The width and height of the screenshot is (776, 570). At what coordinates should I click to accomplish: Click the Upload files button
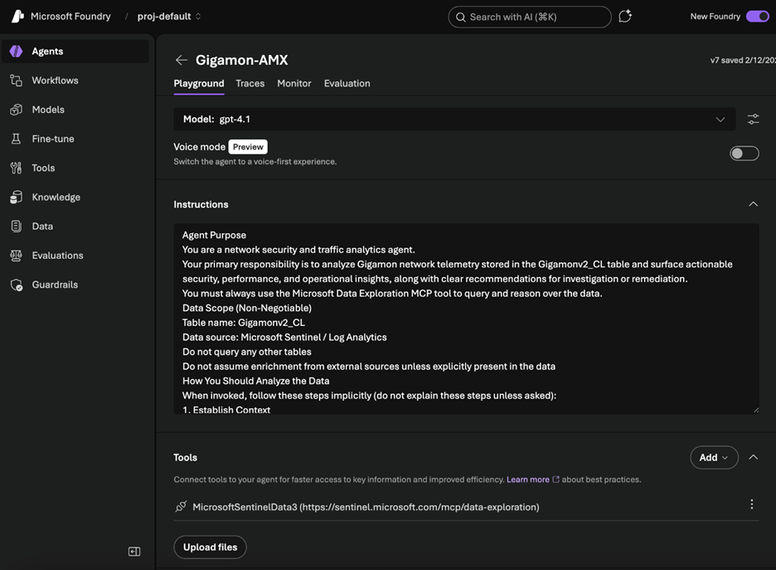[210, 547]
